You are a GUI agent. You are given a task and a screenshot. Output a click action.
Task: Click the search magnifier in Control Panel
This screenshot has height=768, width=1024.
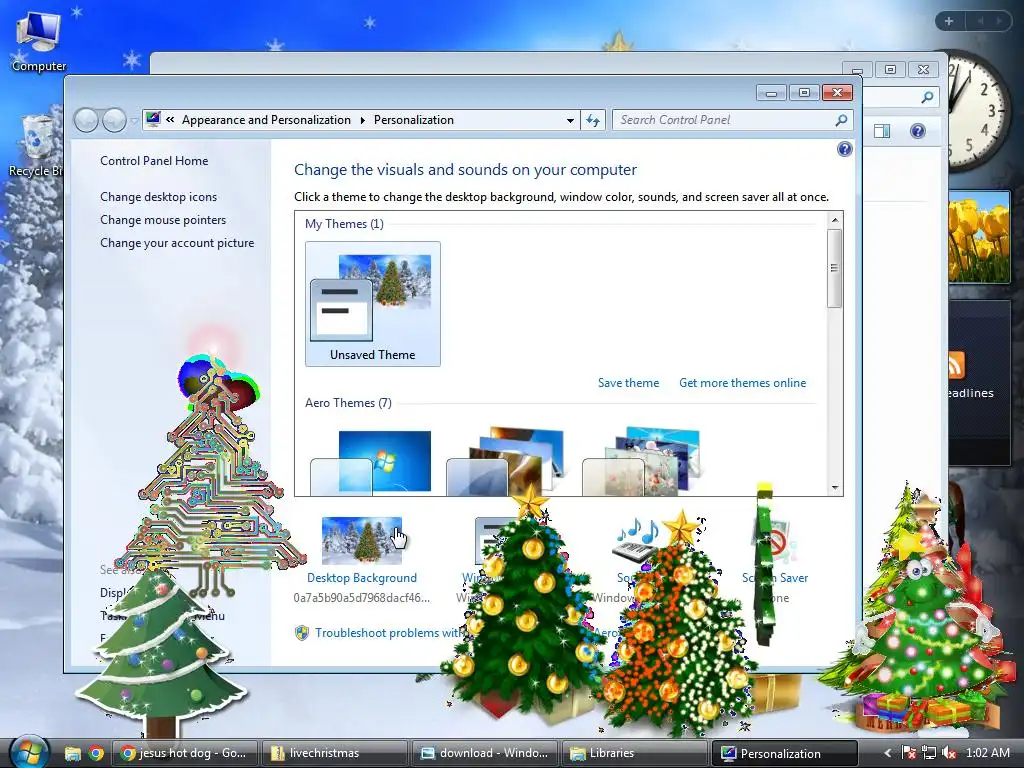click(x=841, y=120)
